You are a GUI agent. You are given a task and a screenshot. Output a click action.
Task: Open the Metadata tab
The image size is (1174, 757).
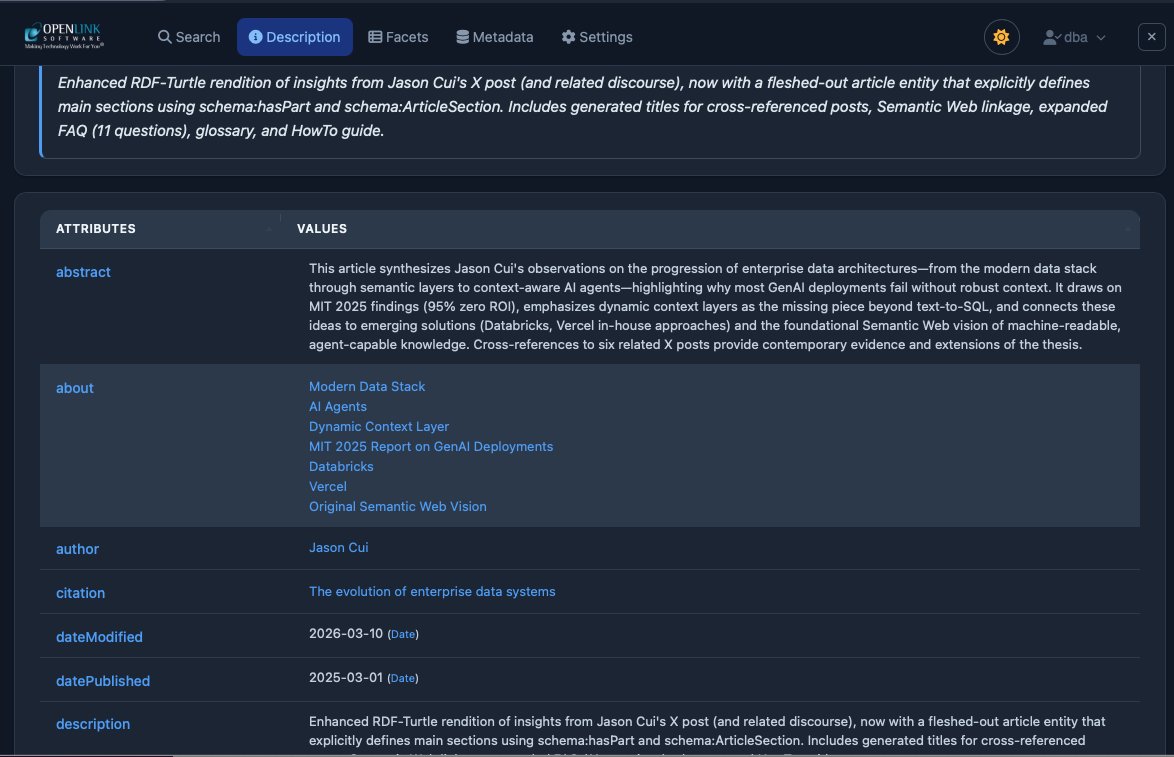point(495,37)
